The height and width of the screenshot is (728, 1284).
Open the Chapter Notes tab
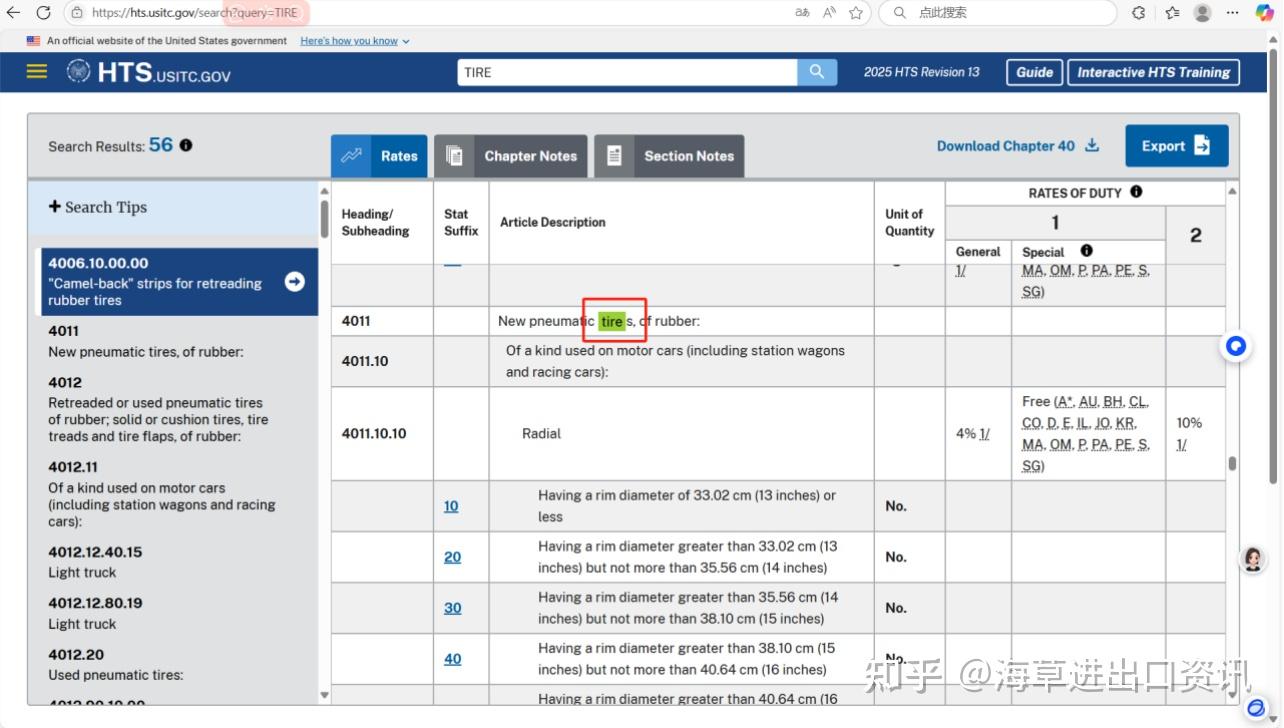point(511,156)
